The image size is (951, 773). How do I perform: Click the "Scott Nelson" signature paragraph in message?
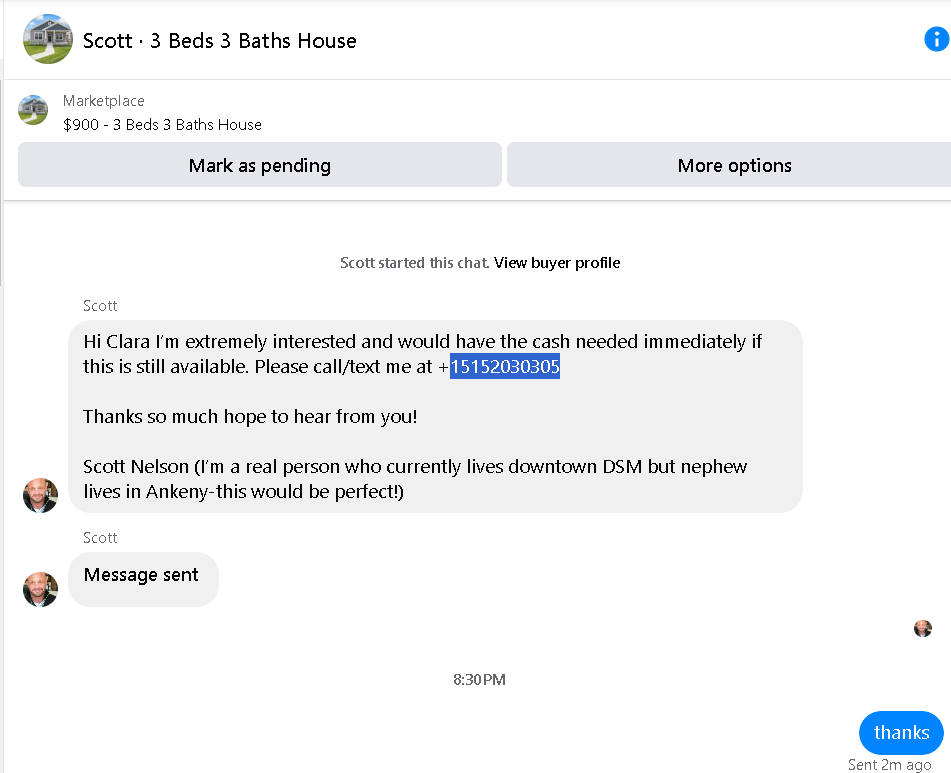(x=415, y=479)
